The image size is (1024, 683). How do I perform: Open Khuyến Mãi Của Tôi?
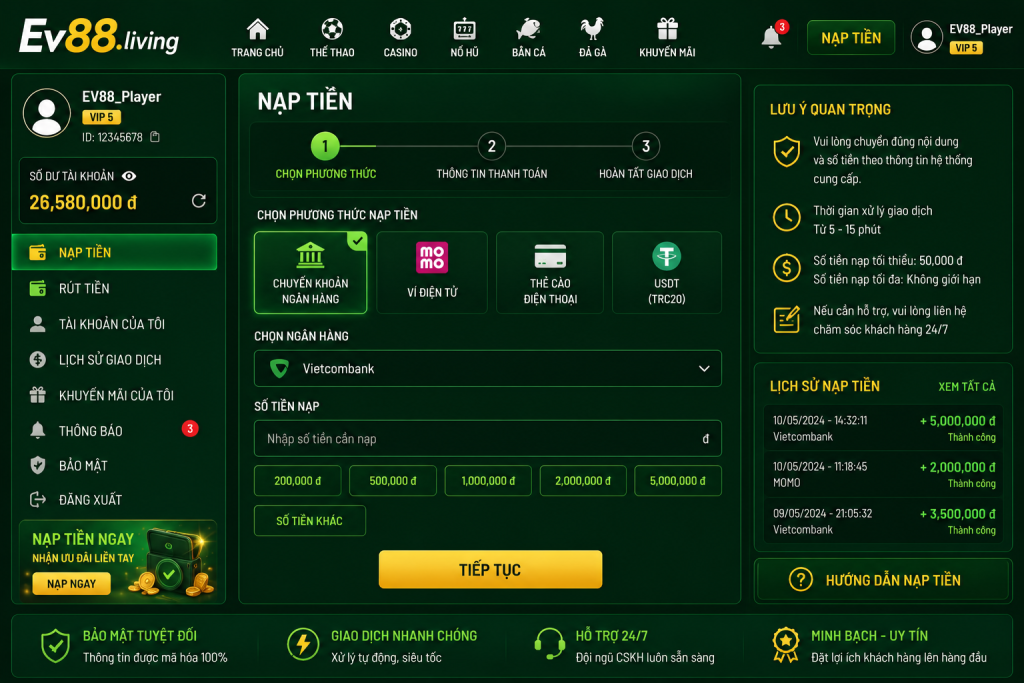[114, 395]
